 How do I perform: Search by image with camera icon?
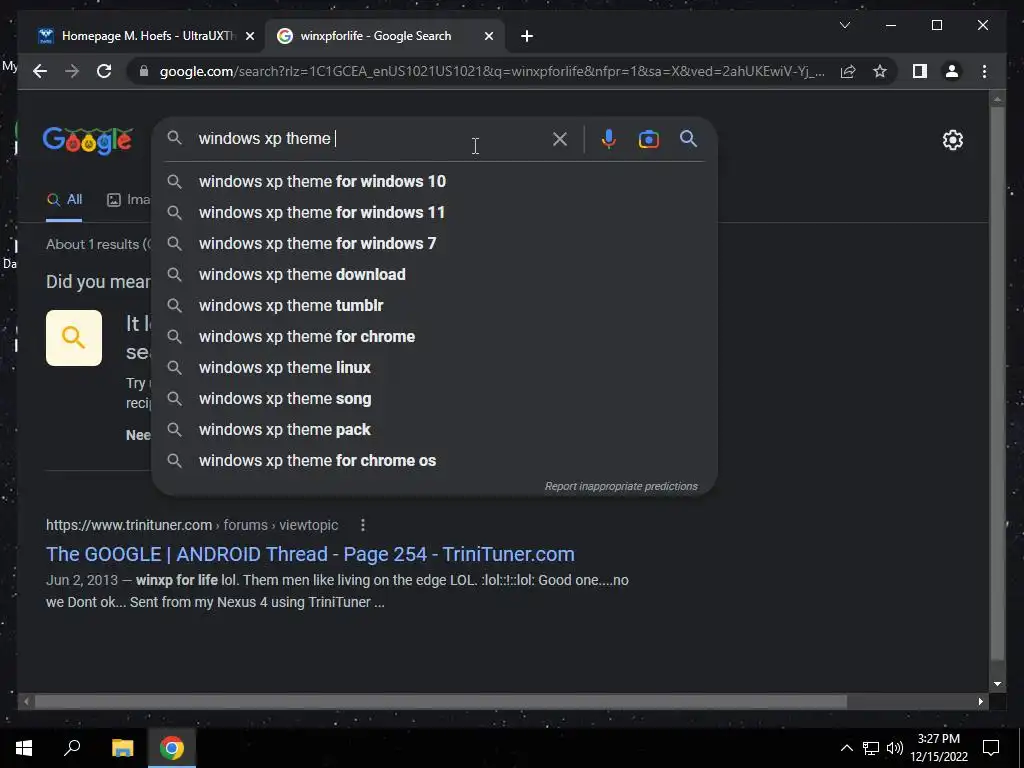coord(648,139)
